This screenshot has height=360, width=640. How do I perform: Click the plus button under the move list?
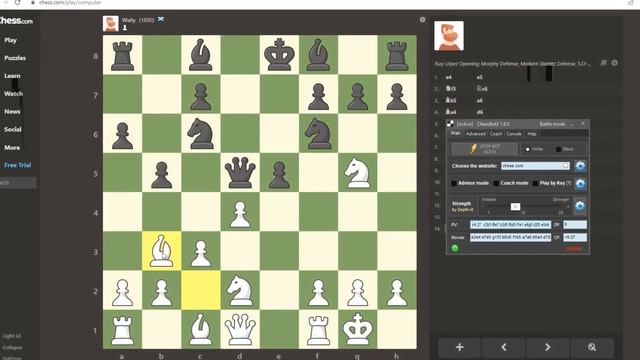tap(460, 347)
